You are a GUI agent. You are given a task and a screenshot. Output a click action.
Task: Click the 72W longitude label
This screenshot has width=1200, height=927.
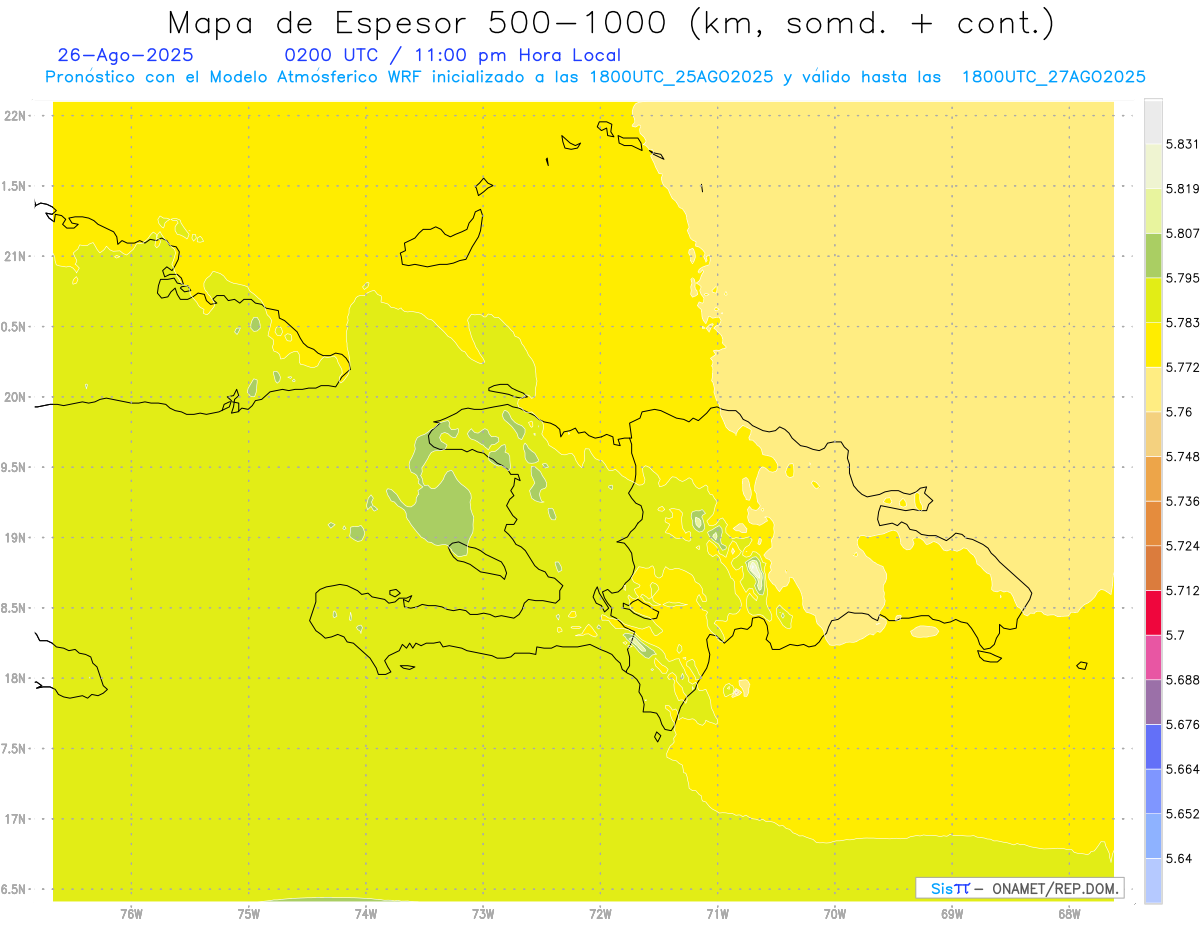[600, 914]
